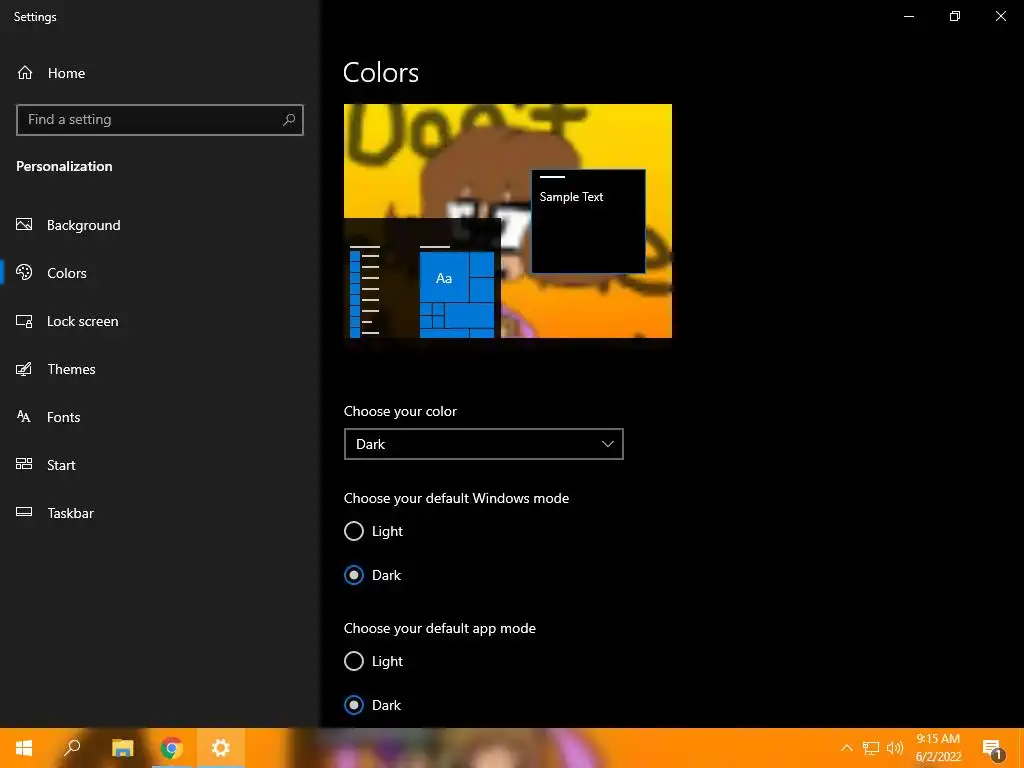
Task: Click the Taskbar icon in sidebar
Action: 24,512
